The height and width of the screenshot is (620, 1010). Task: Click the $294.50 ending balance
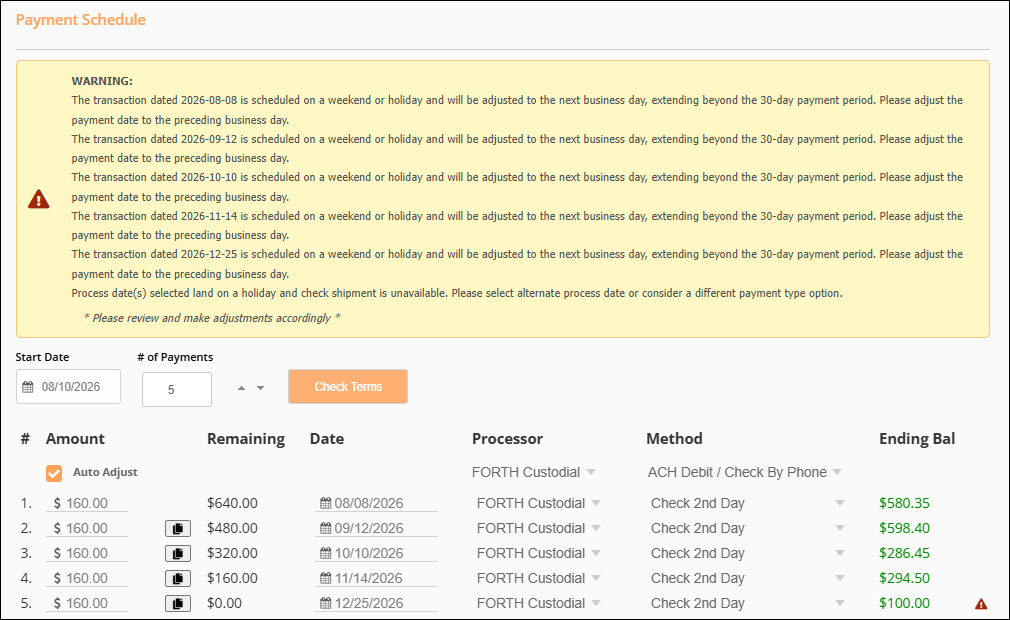904,578
